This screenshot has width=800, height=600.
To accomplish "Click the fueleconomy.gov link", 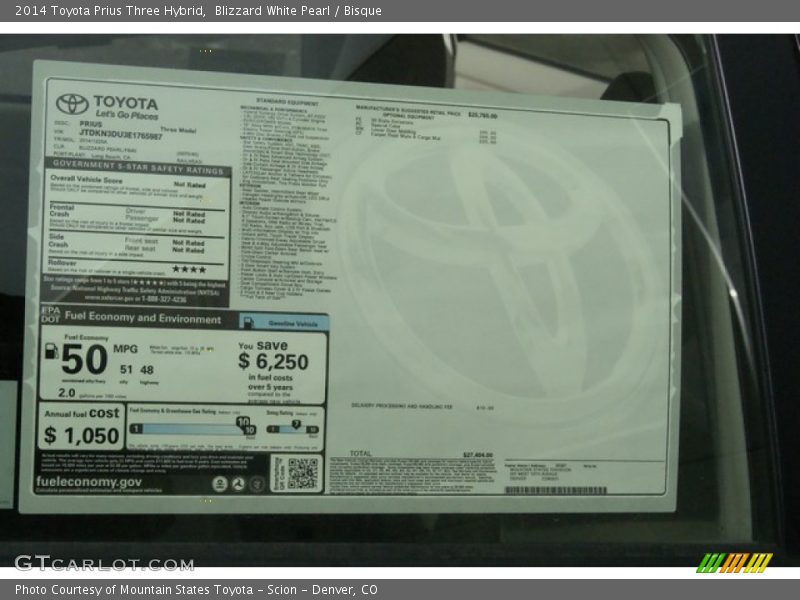I will point(89,482).
